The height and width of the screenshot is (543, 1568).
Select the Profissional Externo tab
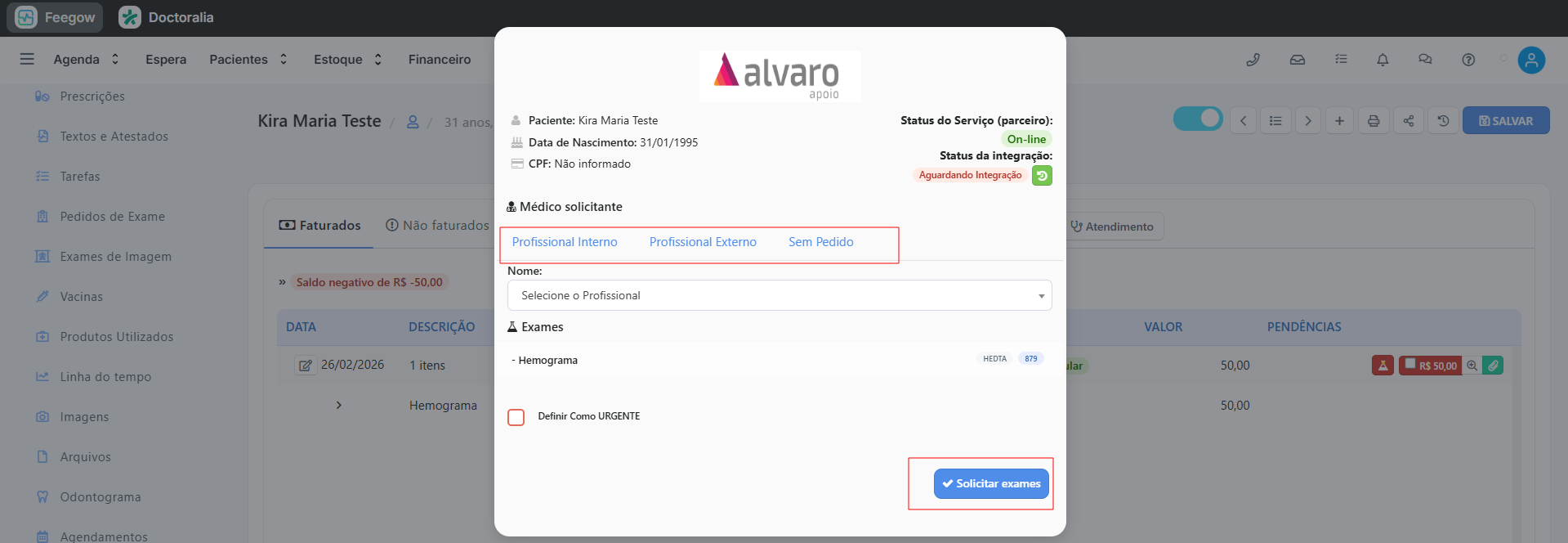[x=703, y=242]
